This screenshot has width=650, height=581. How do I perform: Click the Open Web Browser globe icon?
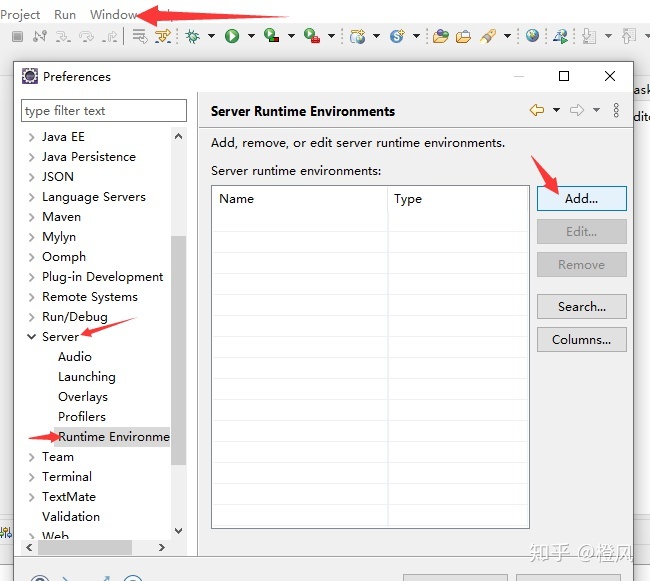click(533, 36)
